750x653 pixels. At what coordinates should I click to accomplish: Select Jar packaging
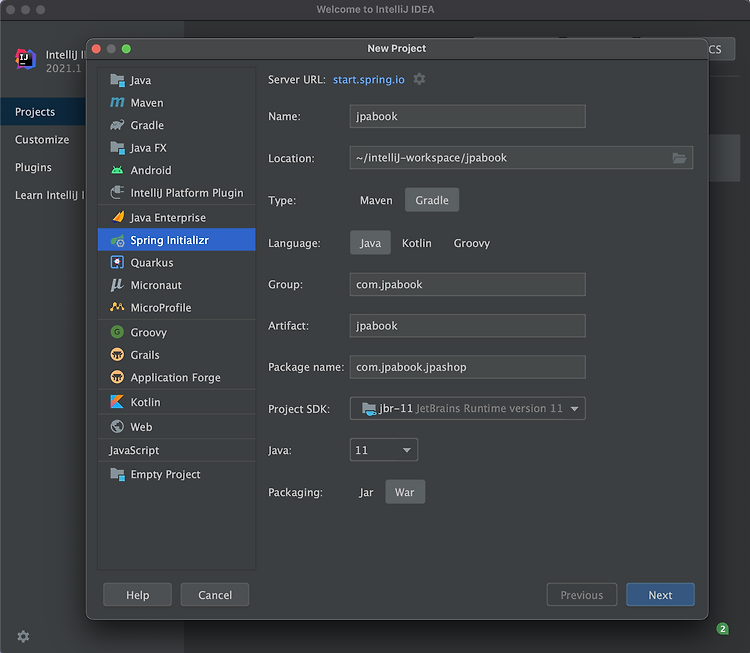(x=366, y=492)
